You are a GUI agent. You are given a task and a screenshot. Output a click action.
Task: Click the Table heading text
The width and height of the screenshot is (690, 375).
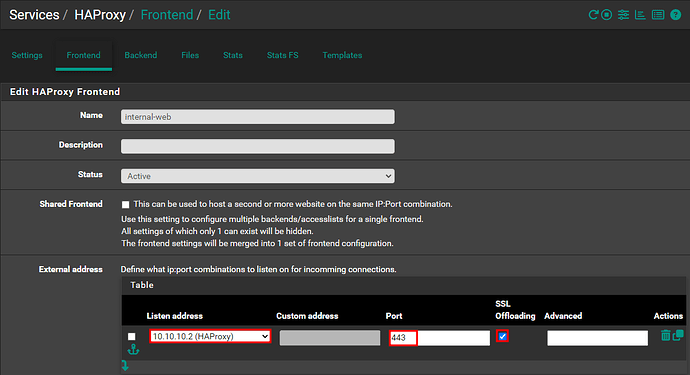click(x=142, y=285)
